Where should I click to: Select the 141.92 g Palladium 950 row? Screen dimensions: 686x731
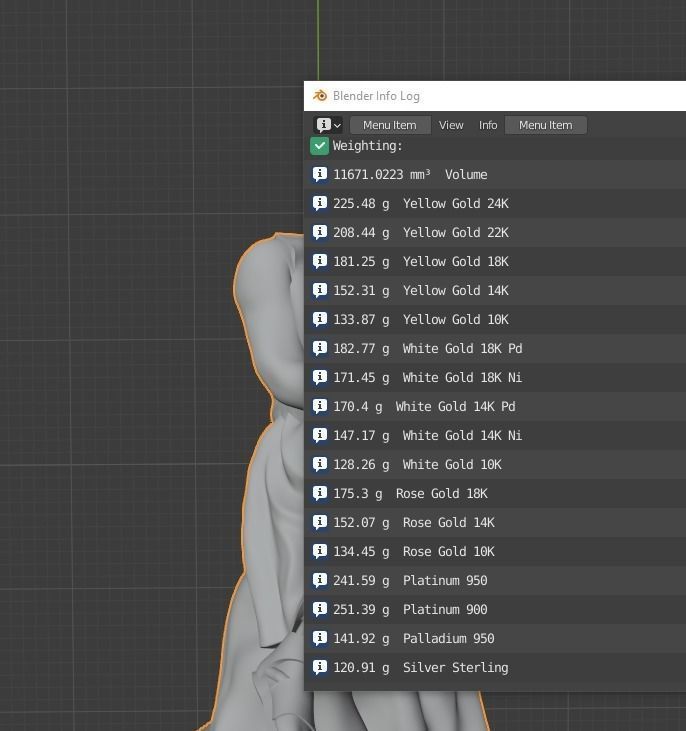coord(495,638)
